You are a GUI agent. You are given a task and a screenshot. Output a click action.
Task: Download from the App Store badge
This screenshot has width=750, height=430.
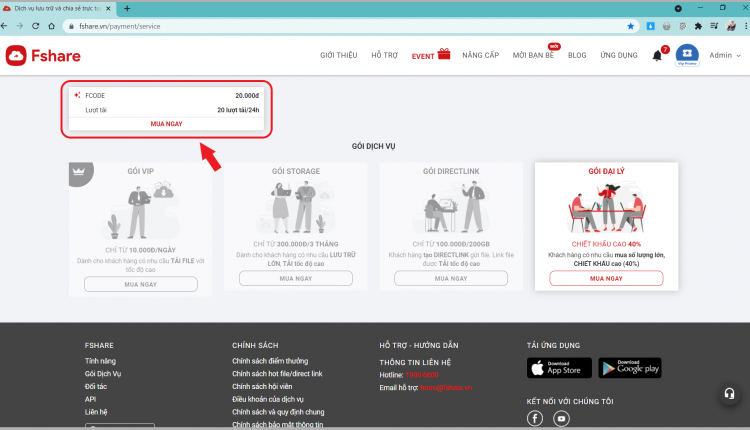click(x=559, y=368)
